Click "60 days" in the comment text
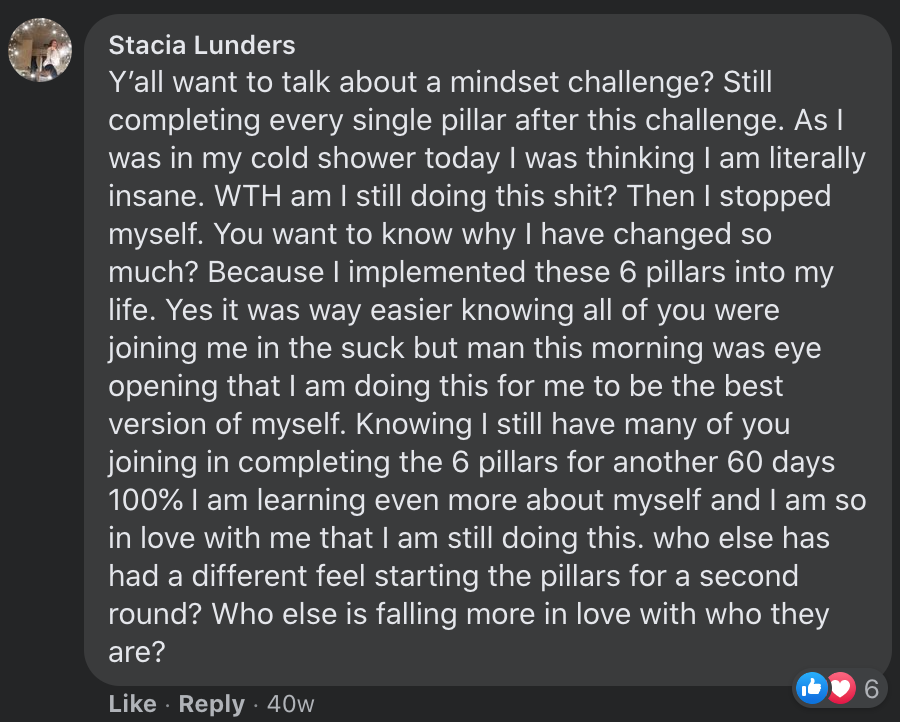900x722 pixels. 781,462
